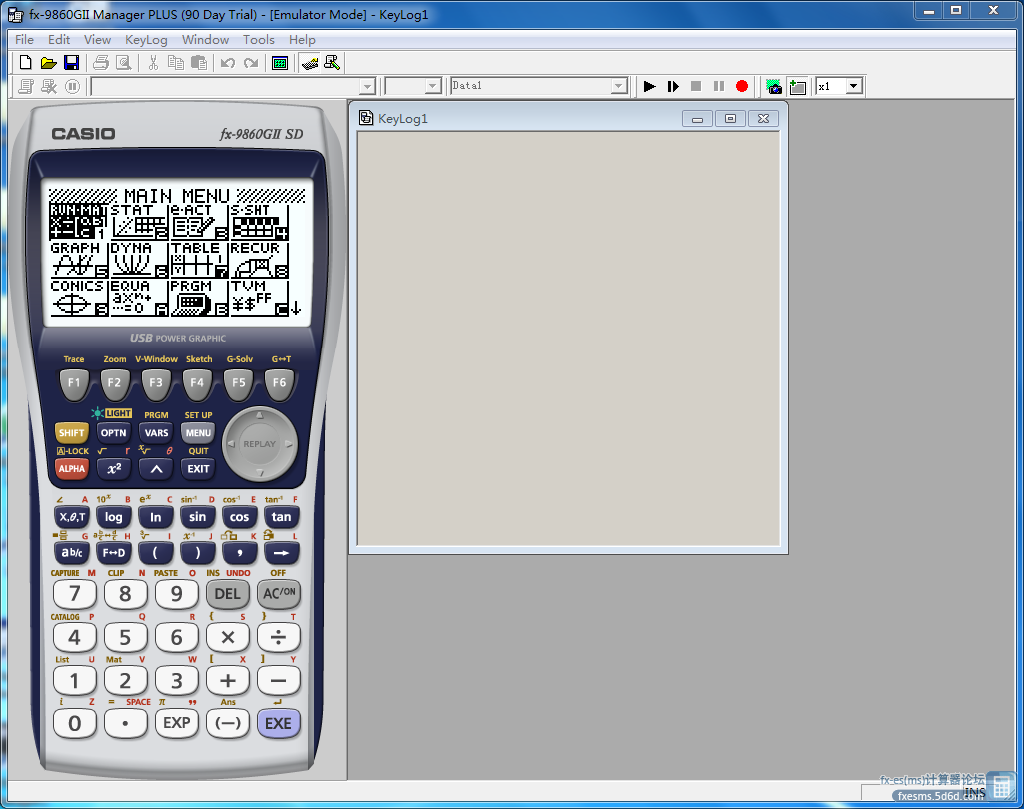This screenshot has height=809, width=1024.
Task: Click the red ALPHA key
Action: coord(71,468)
